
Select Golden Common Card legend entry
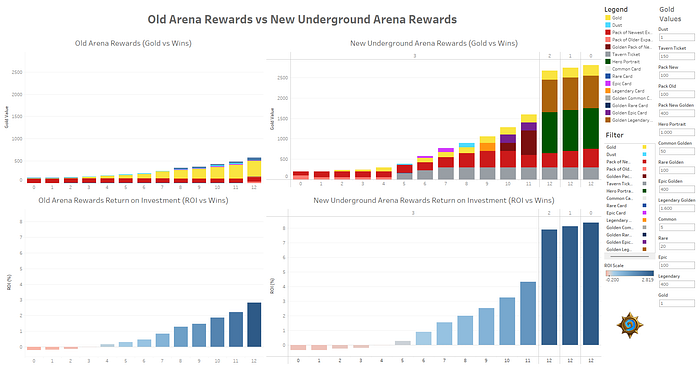click(629, 98)
